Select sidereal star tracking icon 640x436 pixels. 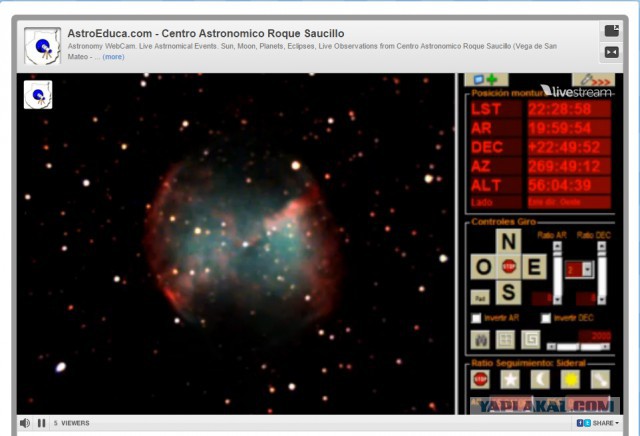click(x=510, y=379)
